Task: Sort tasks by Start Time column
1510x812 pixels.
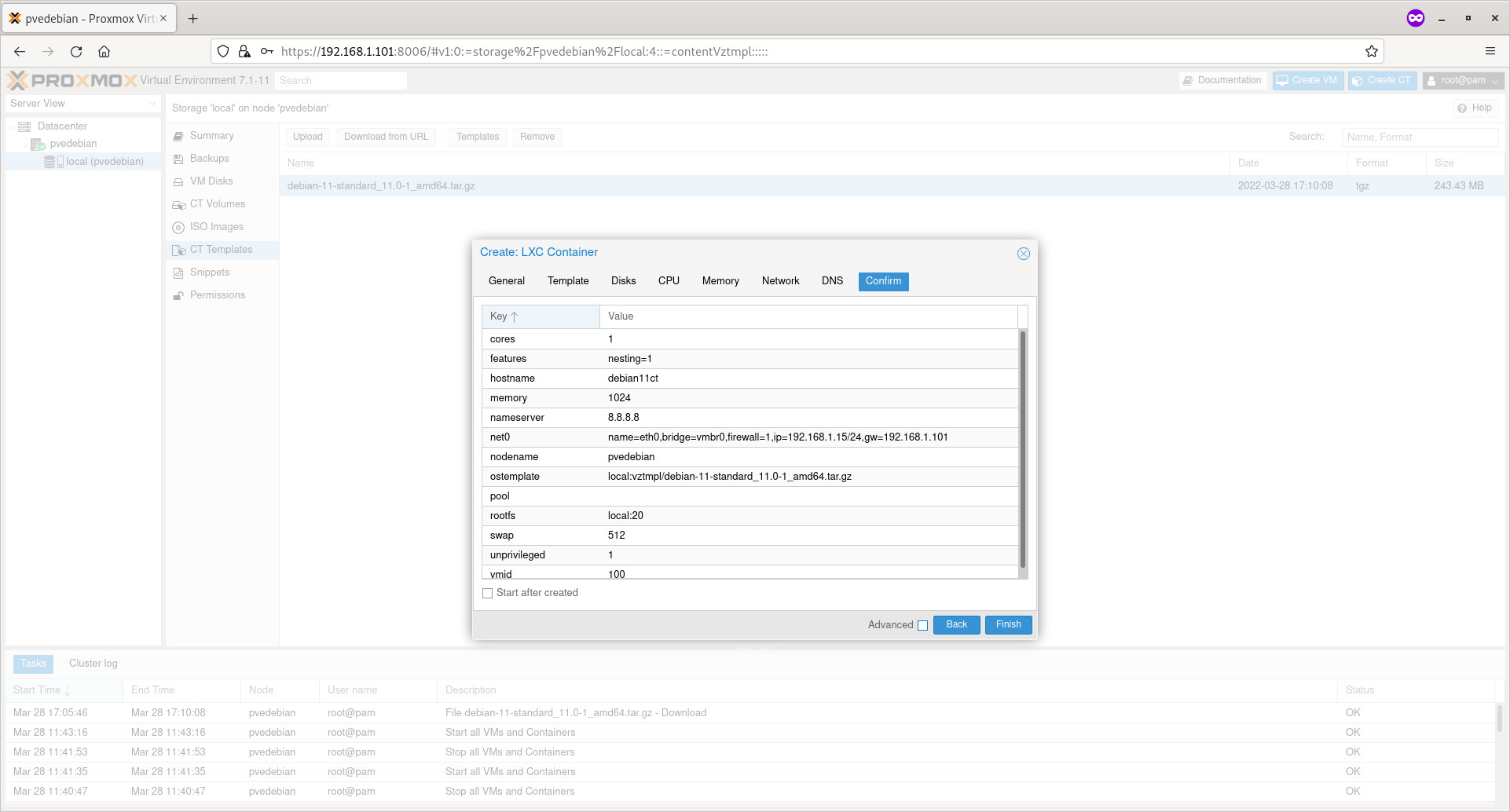Action: click(x=64, y=690)
